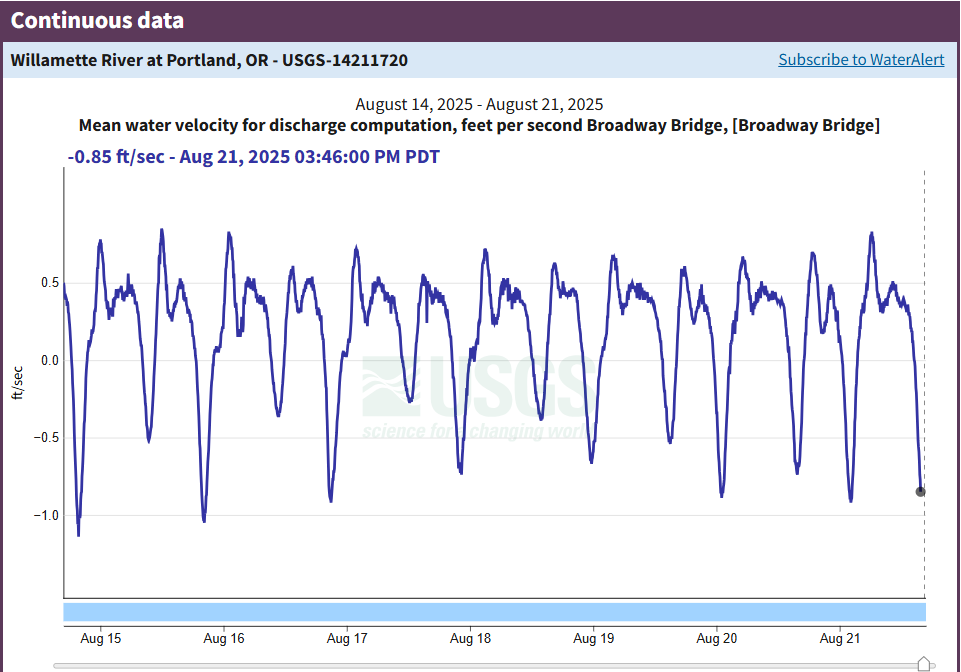Select the latest data point marker dot

(x=920, y=491)
